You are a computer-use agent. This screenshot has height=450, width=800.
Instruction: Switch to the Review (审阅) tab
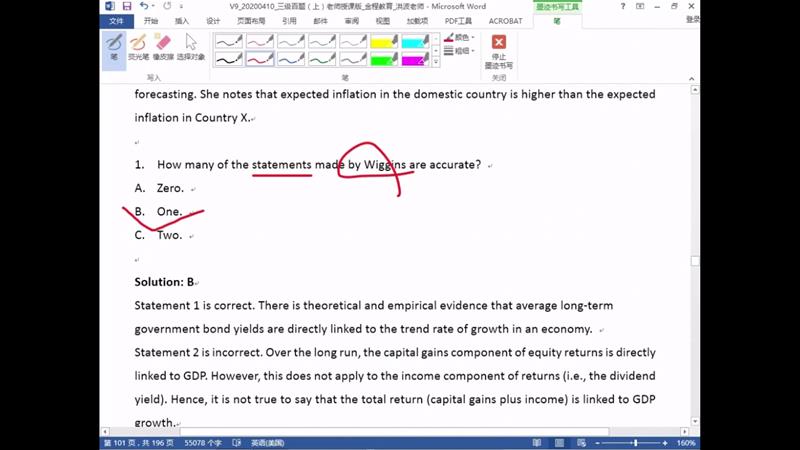click(352, 21)
